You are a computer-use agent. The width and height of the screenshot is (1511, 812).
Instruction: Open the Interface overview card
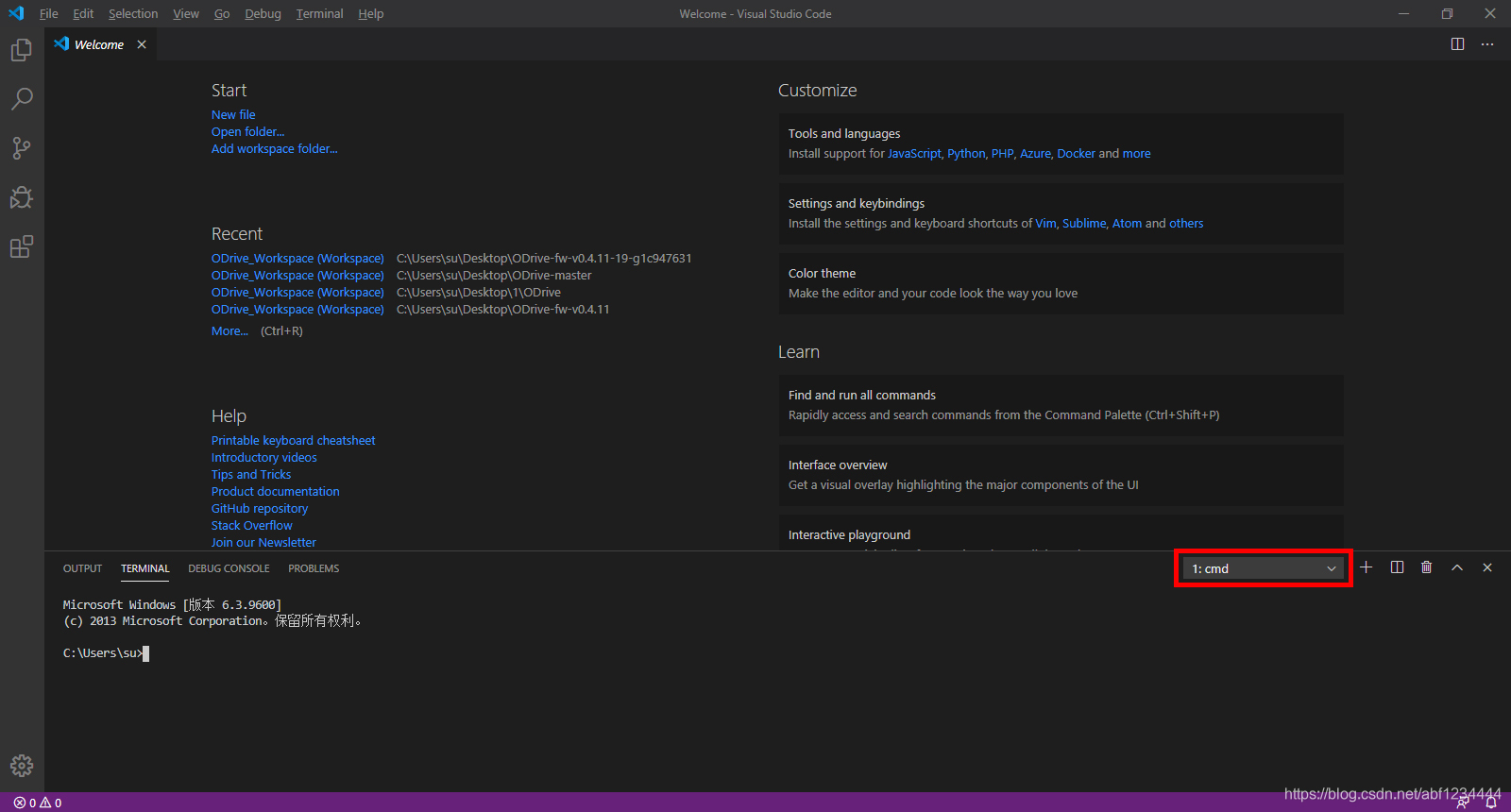pos(1061,475)
